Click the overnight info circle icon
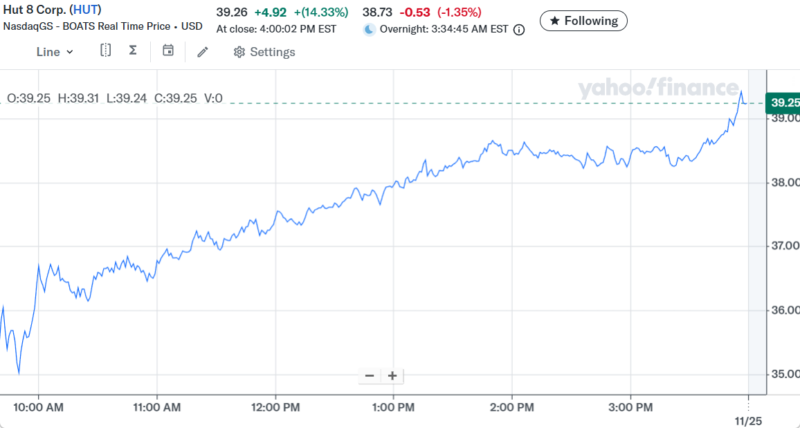Screen dimensions: 800x428 [518, 30]
